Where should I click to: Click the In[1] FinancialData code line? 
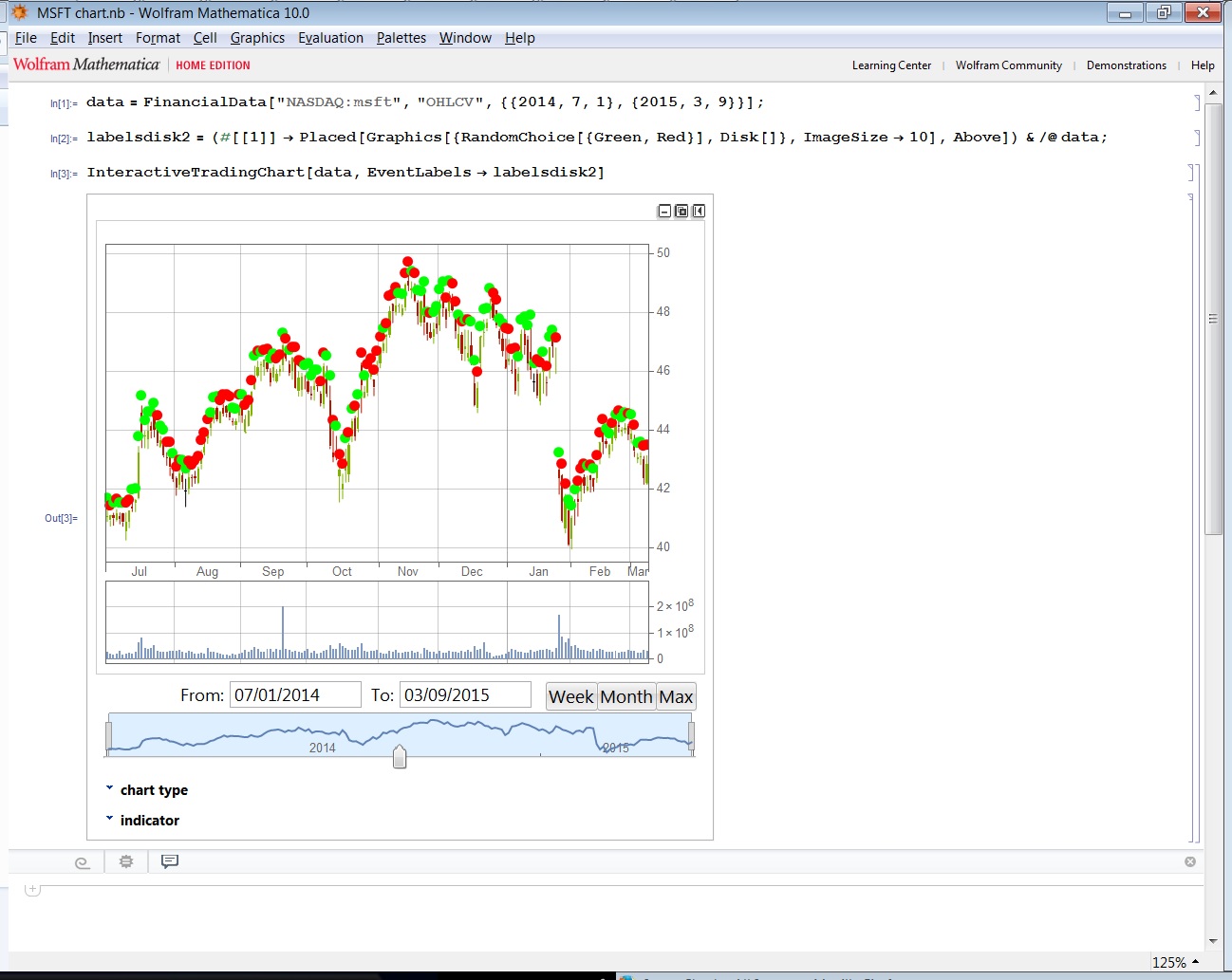coord(425,102)
